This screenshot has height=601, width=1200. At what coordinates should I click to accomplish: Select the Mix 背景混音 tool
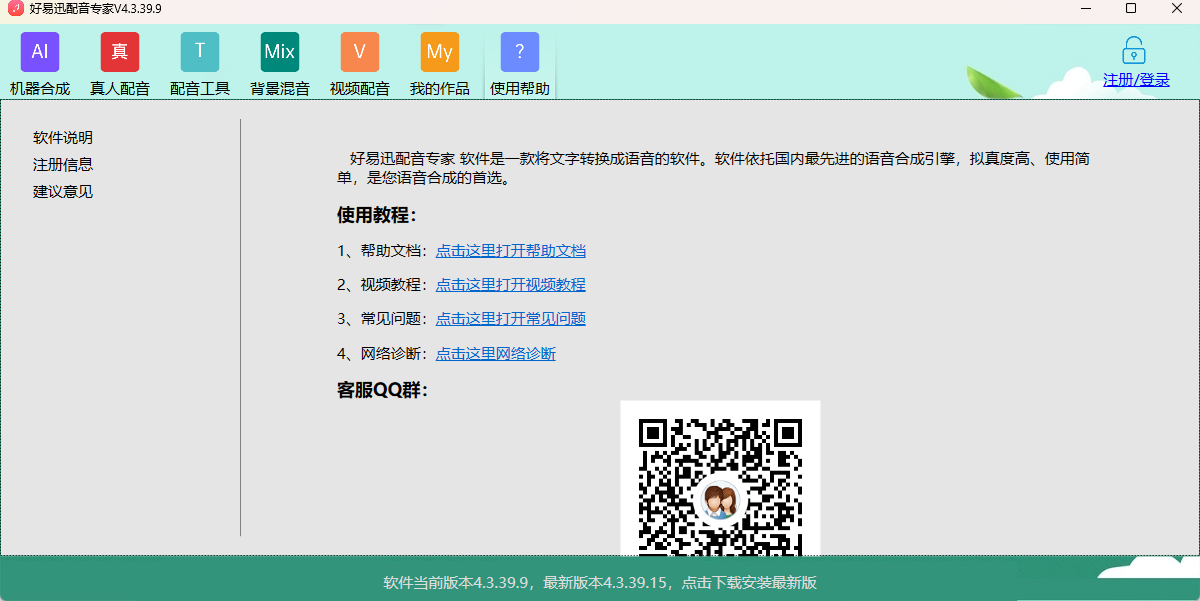280,62
